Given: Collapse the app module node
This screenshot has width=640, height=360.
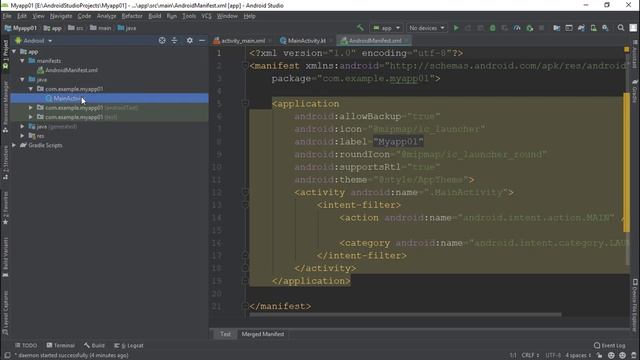Looking at the screenshot, I should coord(14,51).
